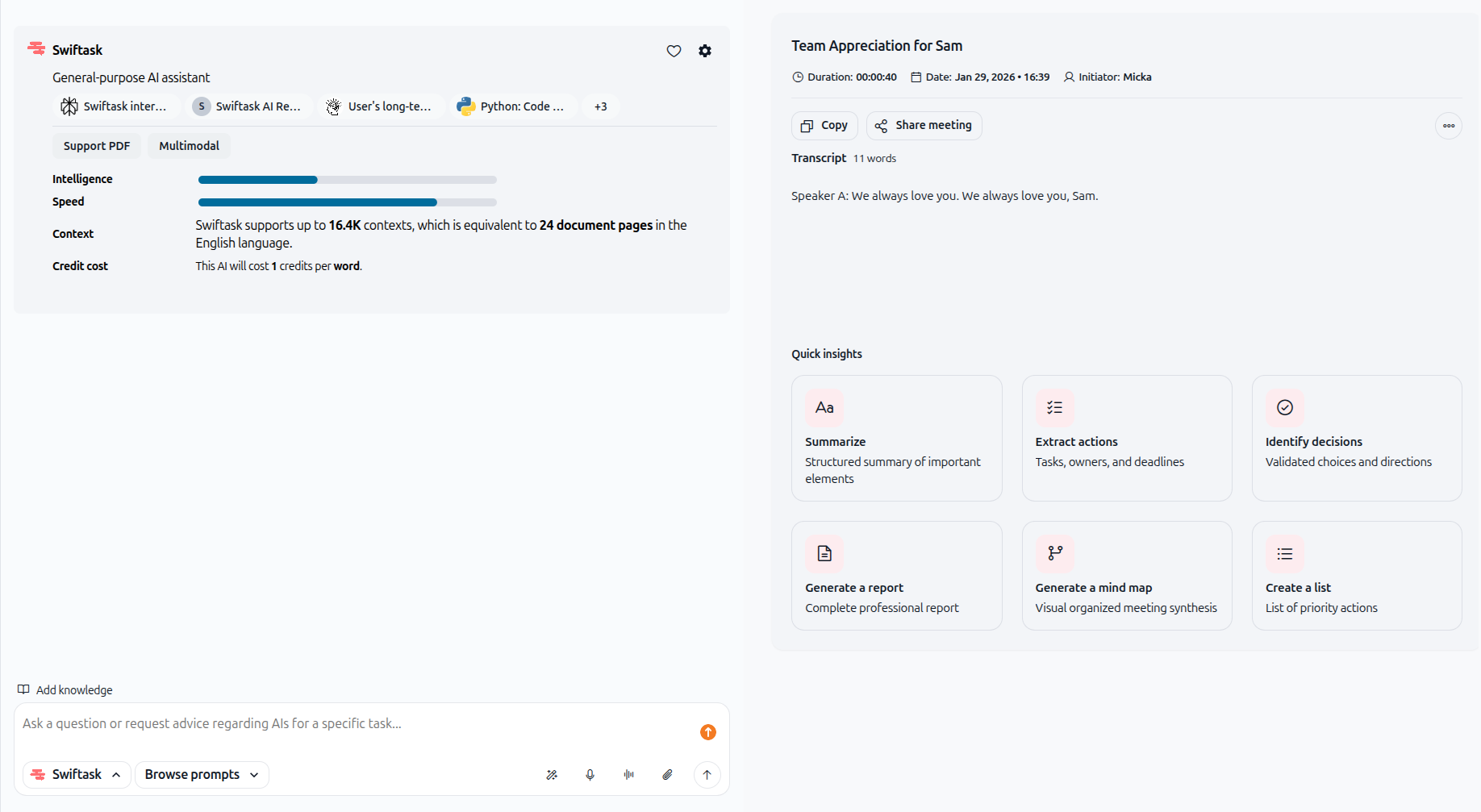This screenshot has width=1481, height=812.
Task: Open the meeting more options menu
Action: pyautogui.click(x=1449, y=126)
